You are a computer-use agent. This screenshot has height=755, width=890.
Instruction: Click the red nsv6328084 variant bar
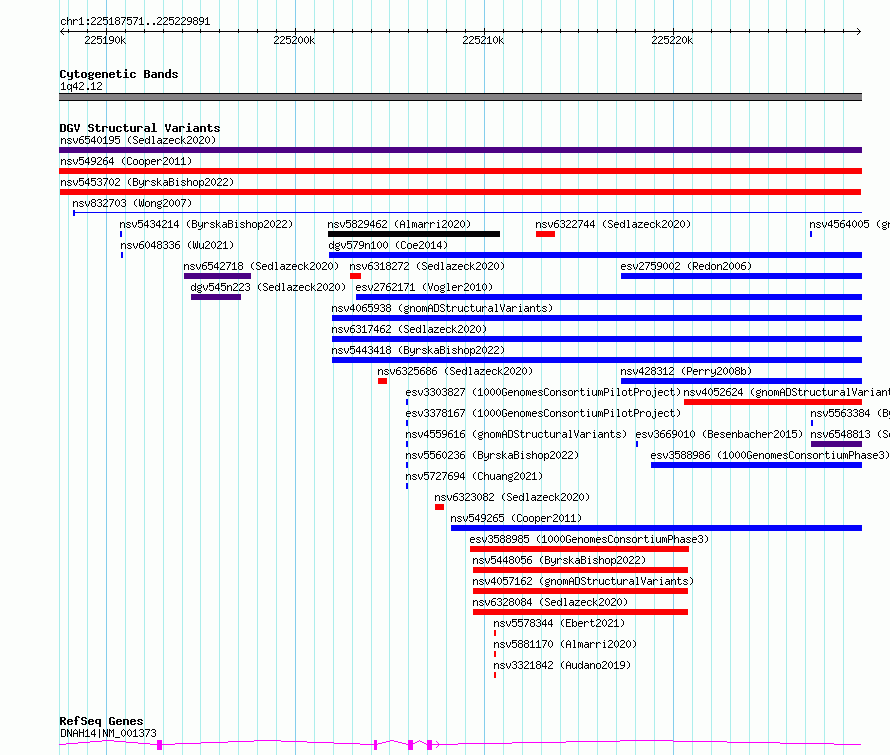(x=580, y=612)
